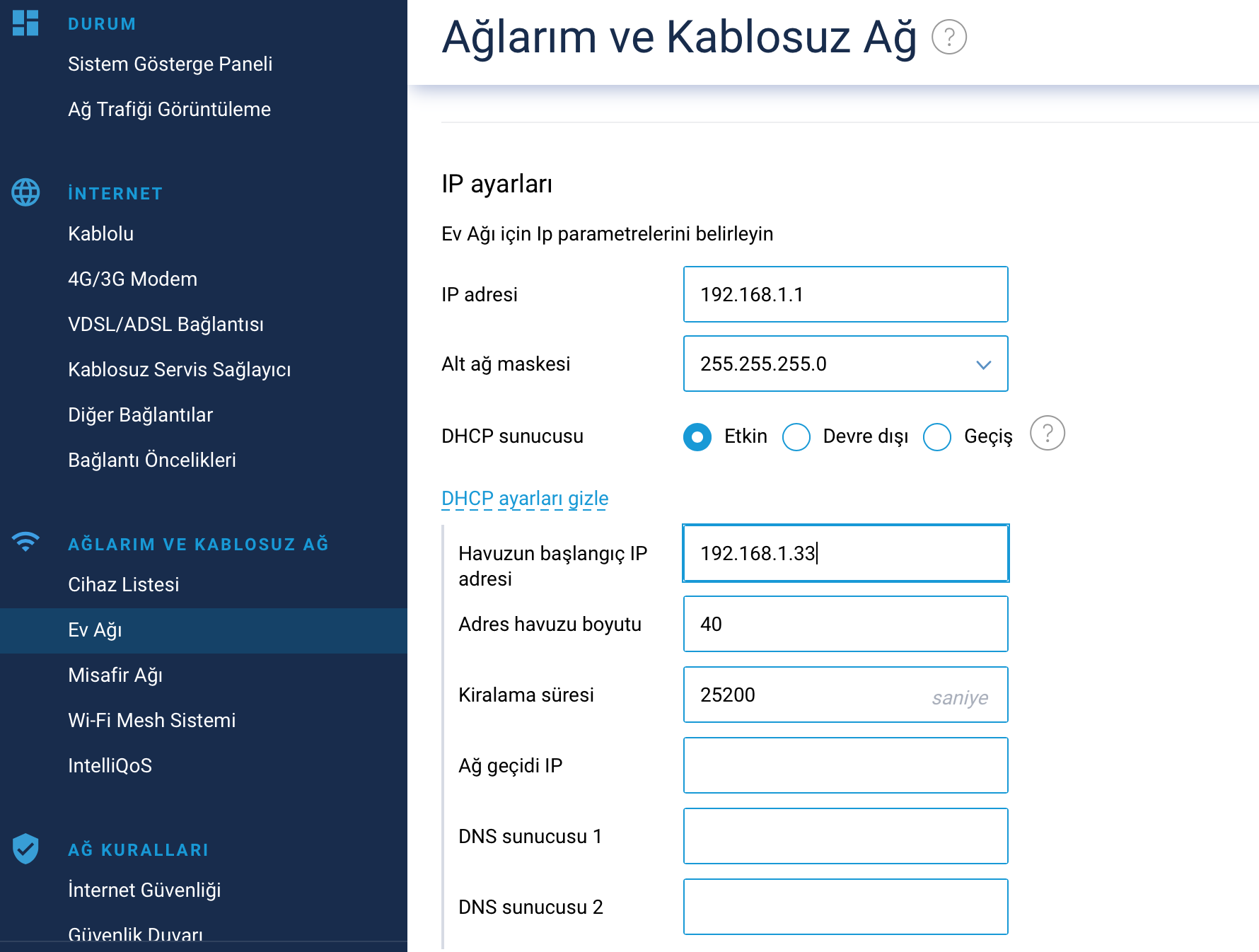Image resolution: width=1259 pixels, height=952 pixels.
Task: Click the Durum dashboard grid icon
Action: coord(25,23)
